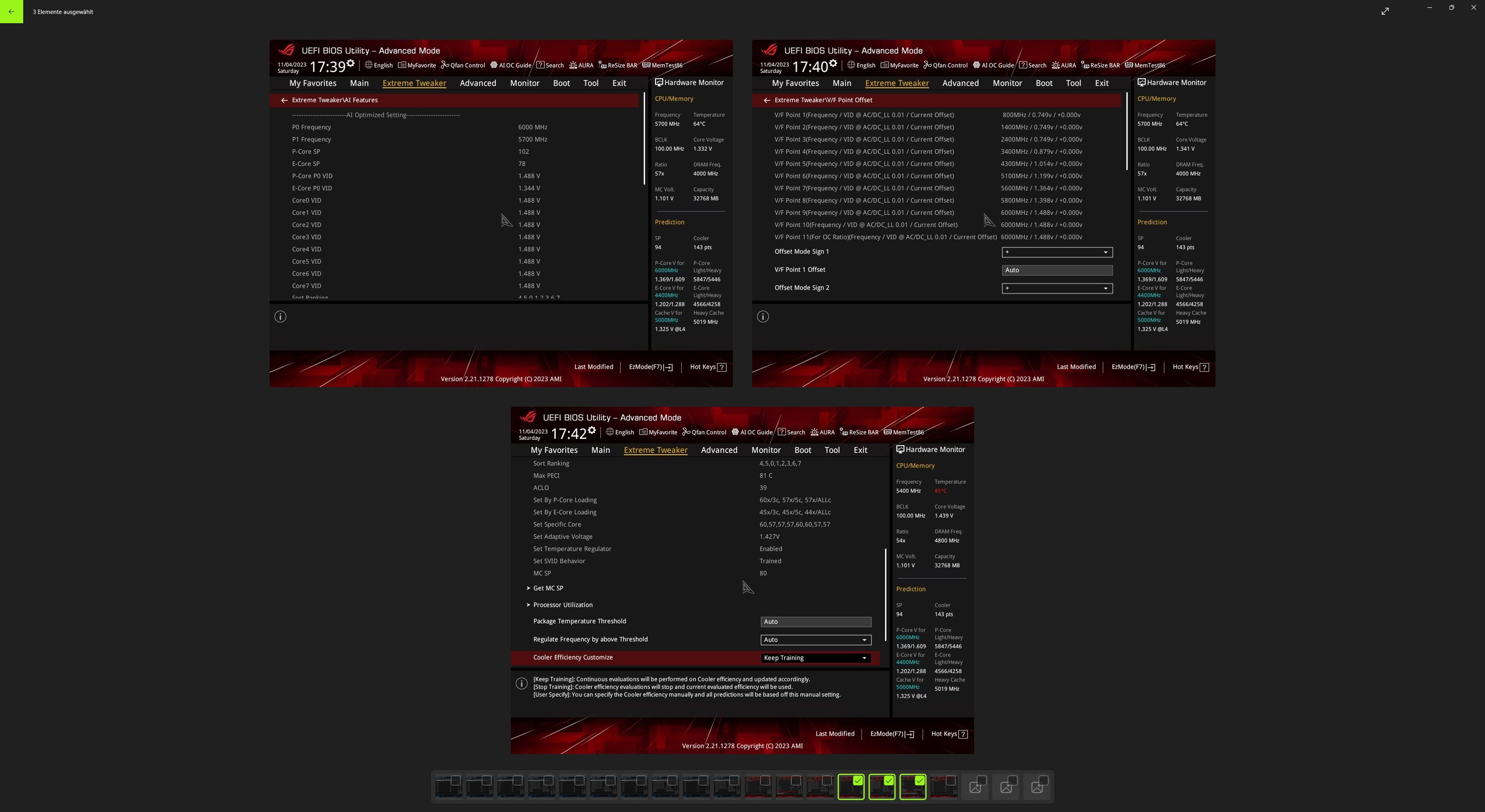Click the fullscreen expand icon at top right
This screenshot has height=812, width=1485.
(1385, 11)
